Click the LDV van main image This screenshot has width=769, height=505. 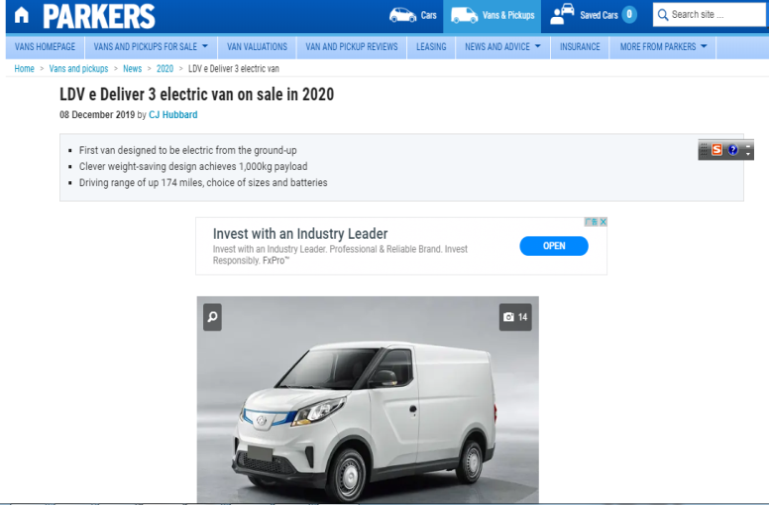pos(368,400)
